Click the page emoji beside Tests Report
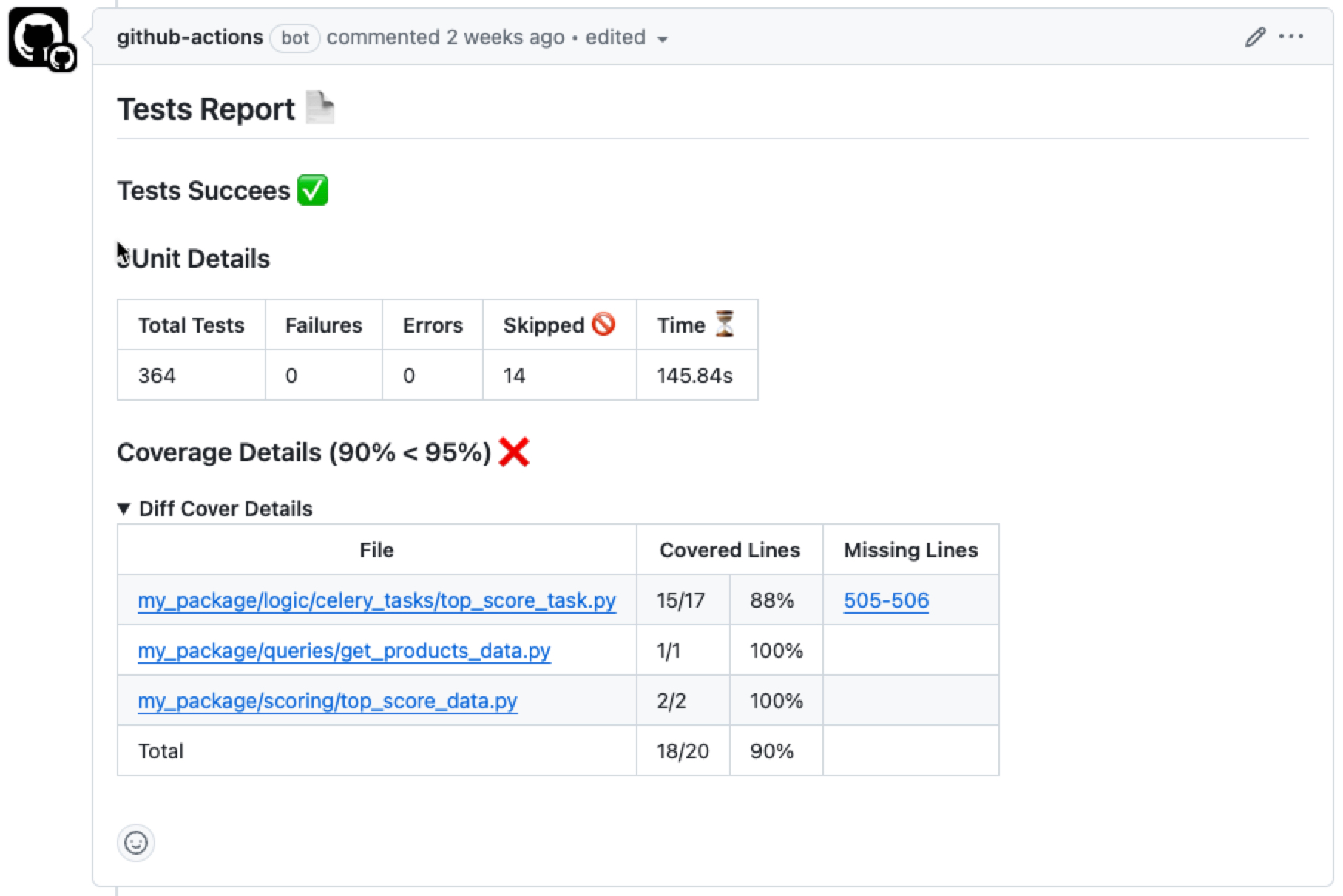 click(x=319, y=109)
